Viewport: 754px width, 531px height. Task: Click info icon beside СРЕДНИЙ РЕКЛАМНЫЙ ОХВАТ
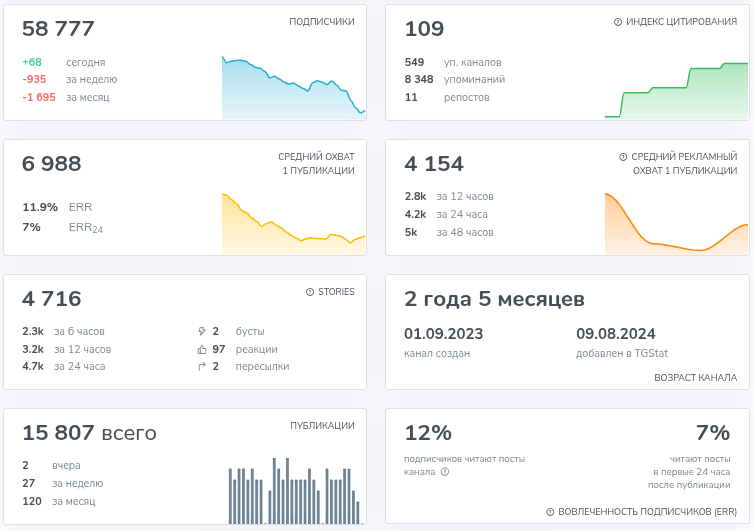coord(623,157)
